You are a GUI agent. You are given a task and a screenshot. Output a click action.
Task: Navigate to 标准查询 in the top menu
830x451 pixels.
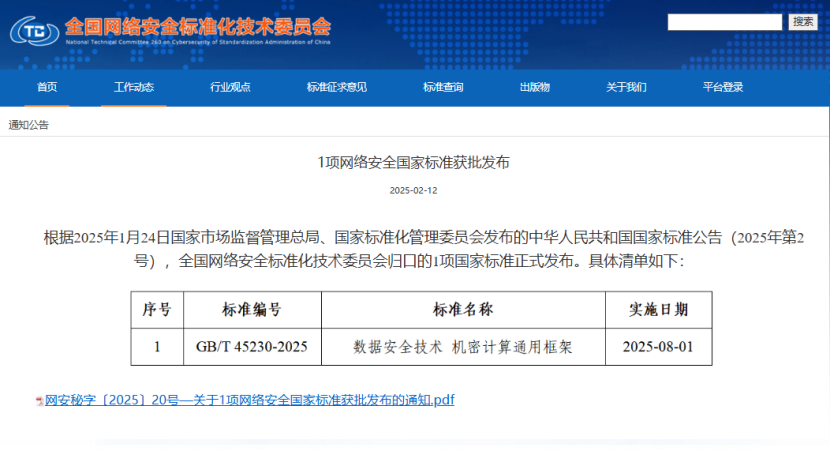443,87
